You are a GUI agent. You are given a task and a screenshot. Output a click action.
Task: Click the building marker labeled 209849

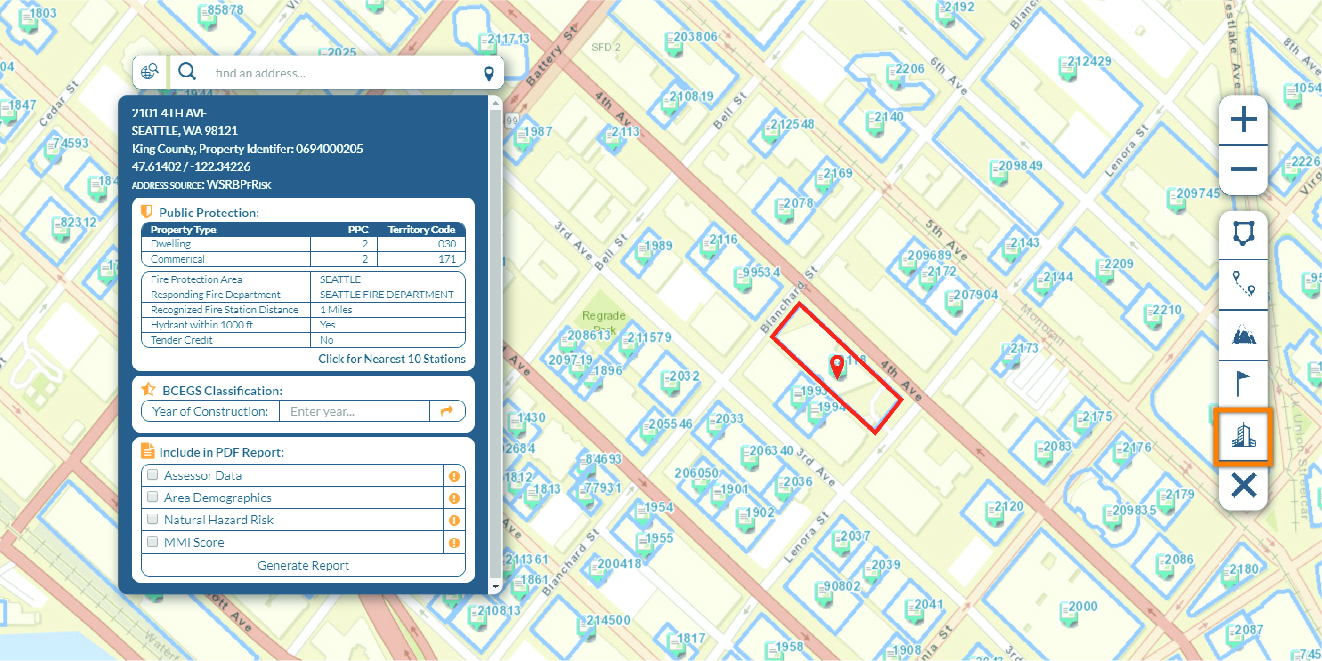pos(997,171)
